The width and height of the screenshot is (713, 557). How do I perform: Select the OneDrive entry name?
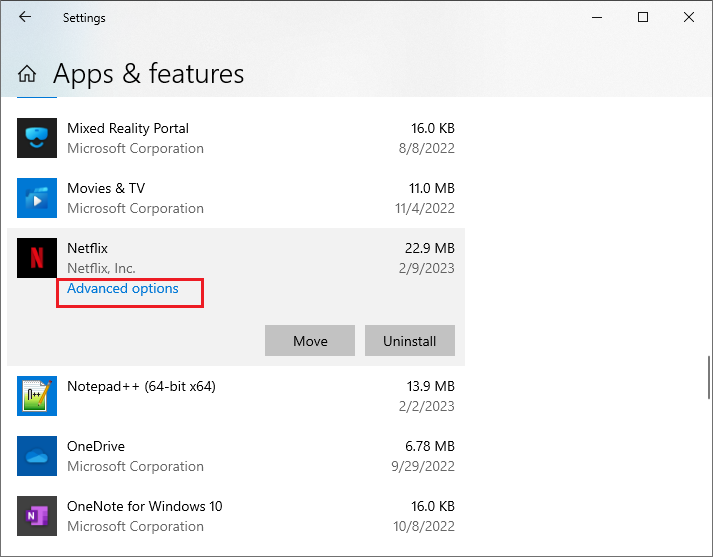pyautogui.click(x=96, y=446)
